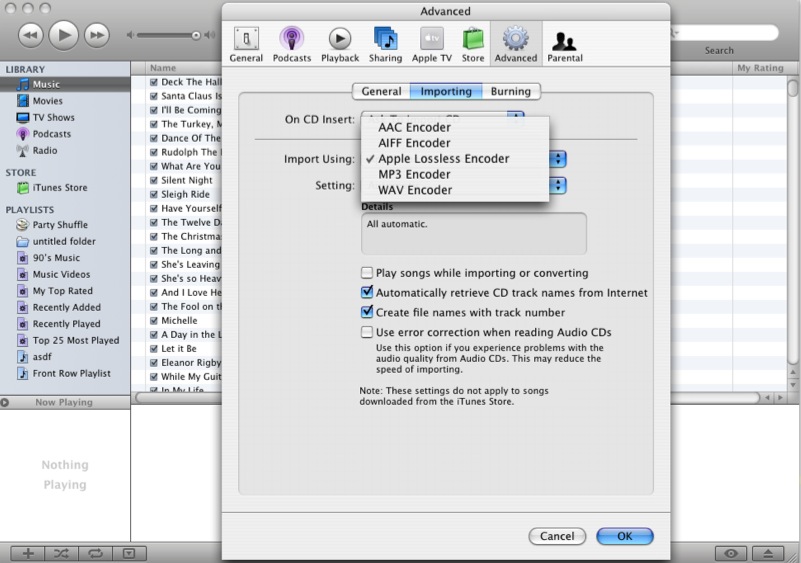The width and height of the screenshot is (801, 563).
Task: Uncheck Automatically retrieve CD track names
Action: pyautogui.click(x=367, y=293)
